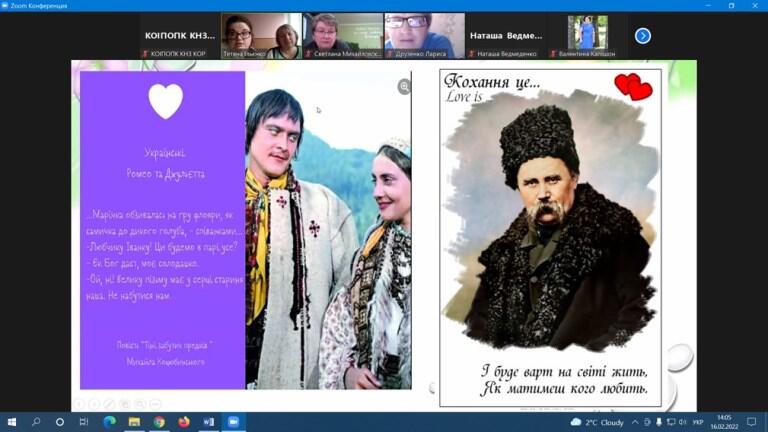Close the Zoom conference window
Screen dimensions: 768x432
(x=755, y=5)
